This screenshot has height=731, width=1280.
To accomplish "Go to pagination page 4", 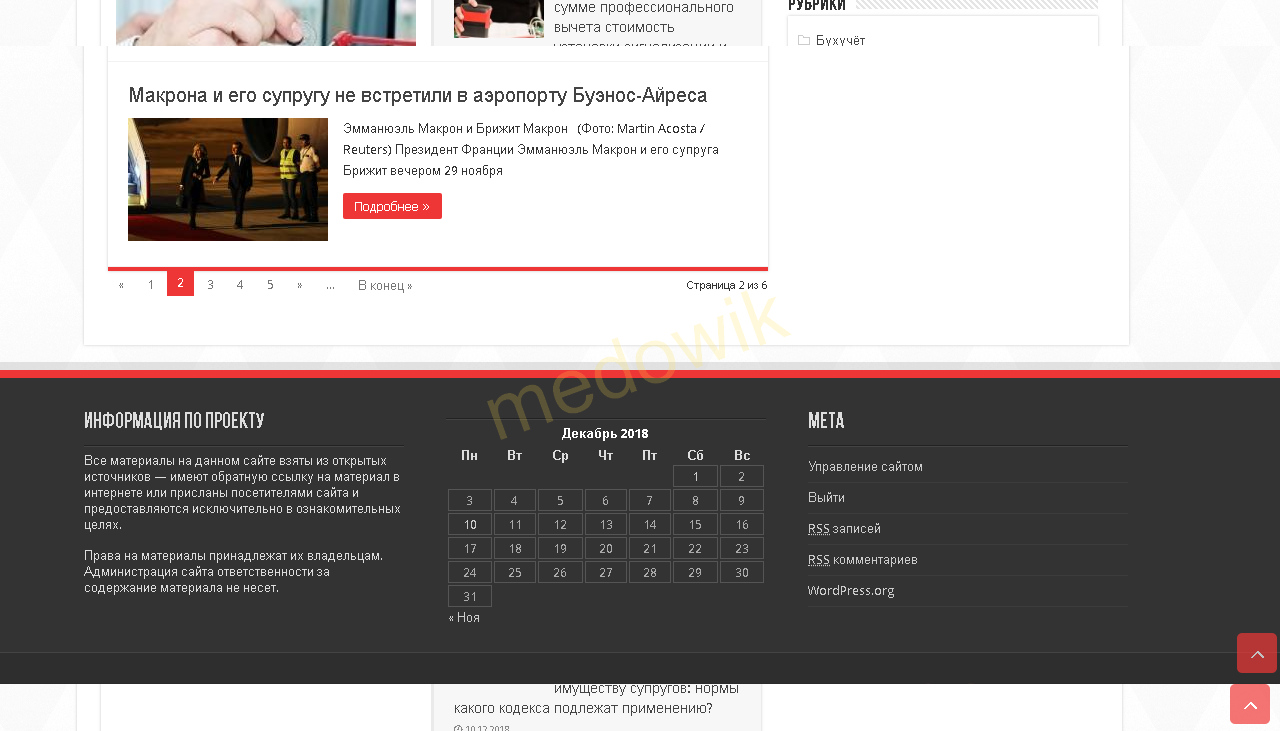I will pyautogui.click(x=240, y=285).
